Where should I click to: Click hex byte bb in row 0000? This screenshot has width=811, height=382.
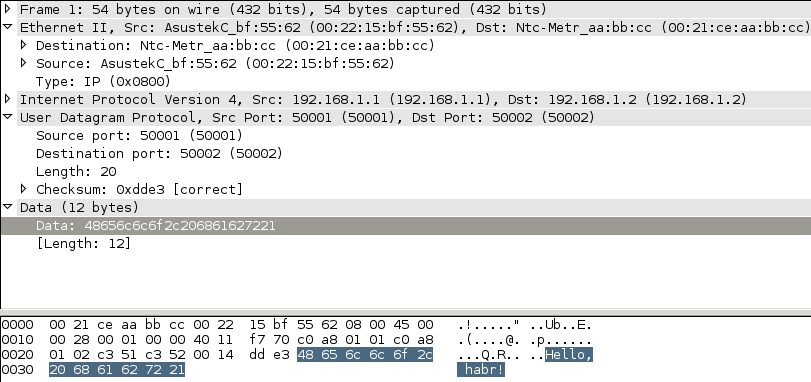154,325
